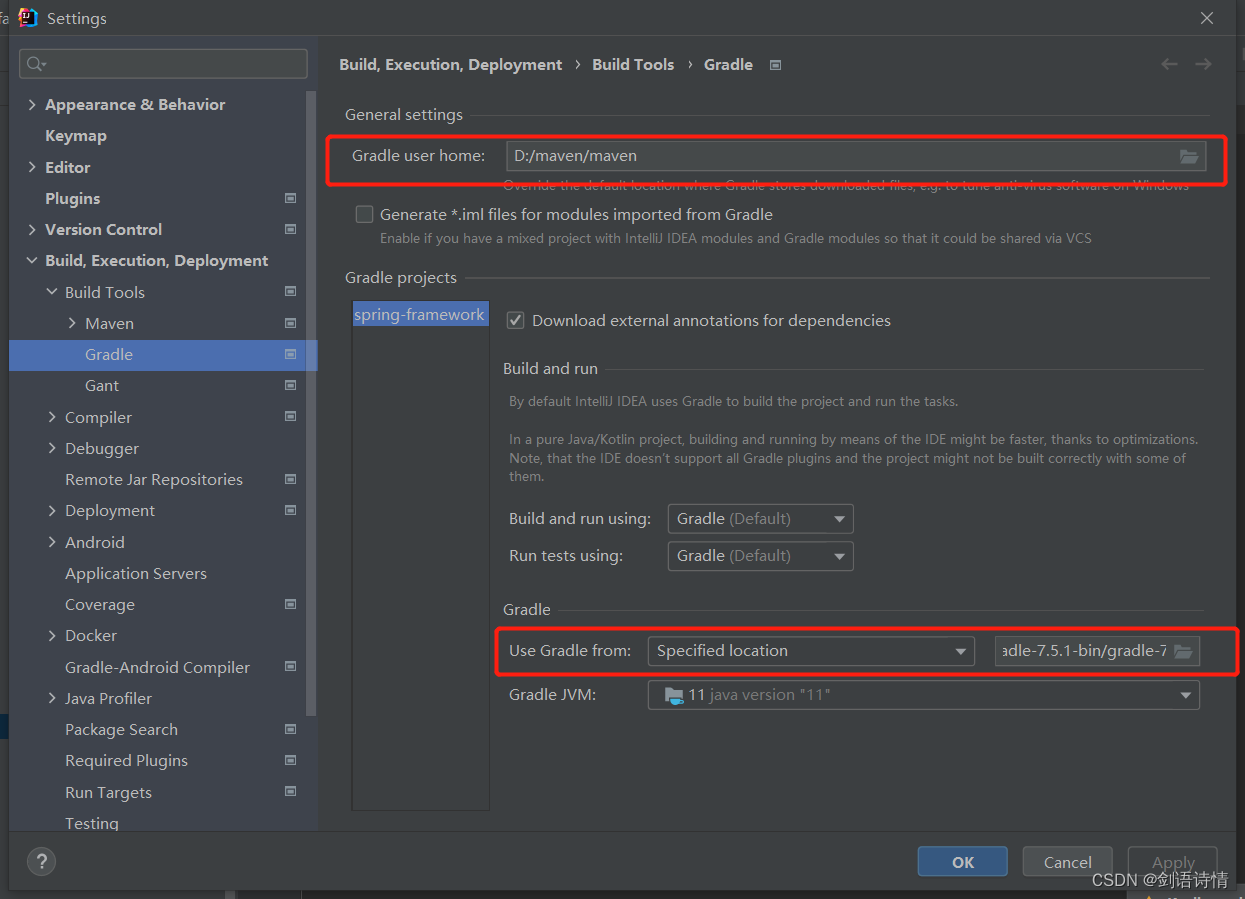This screenshot has height=899, width=1245.
Task: Click the folder browse icon beside Gradle location path
Action: tap(1182, 651)
